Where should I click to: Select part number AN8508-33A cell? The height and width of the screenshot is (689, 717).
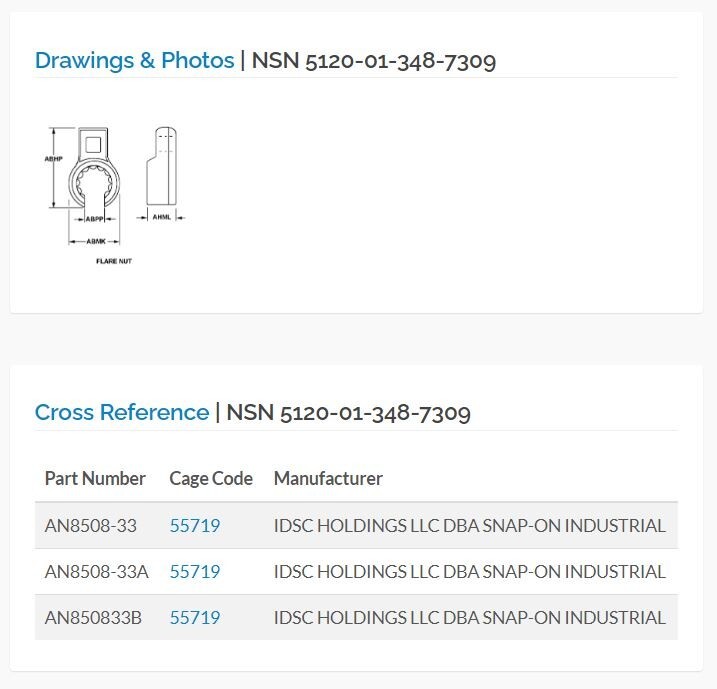coord(96,571)
